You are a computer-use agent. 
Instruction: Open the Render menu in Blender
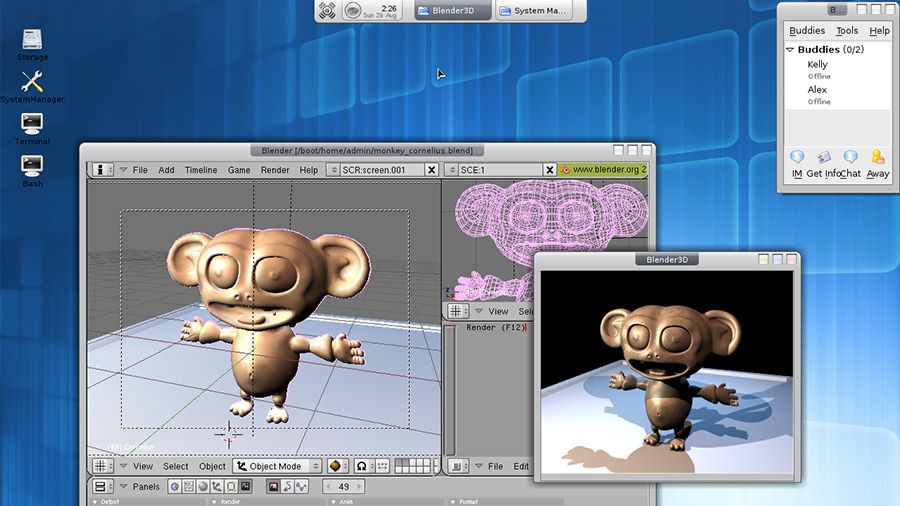(275, 170)
